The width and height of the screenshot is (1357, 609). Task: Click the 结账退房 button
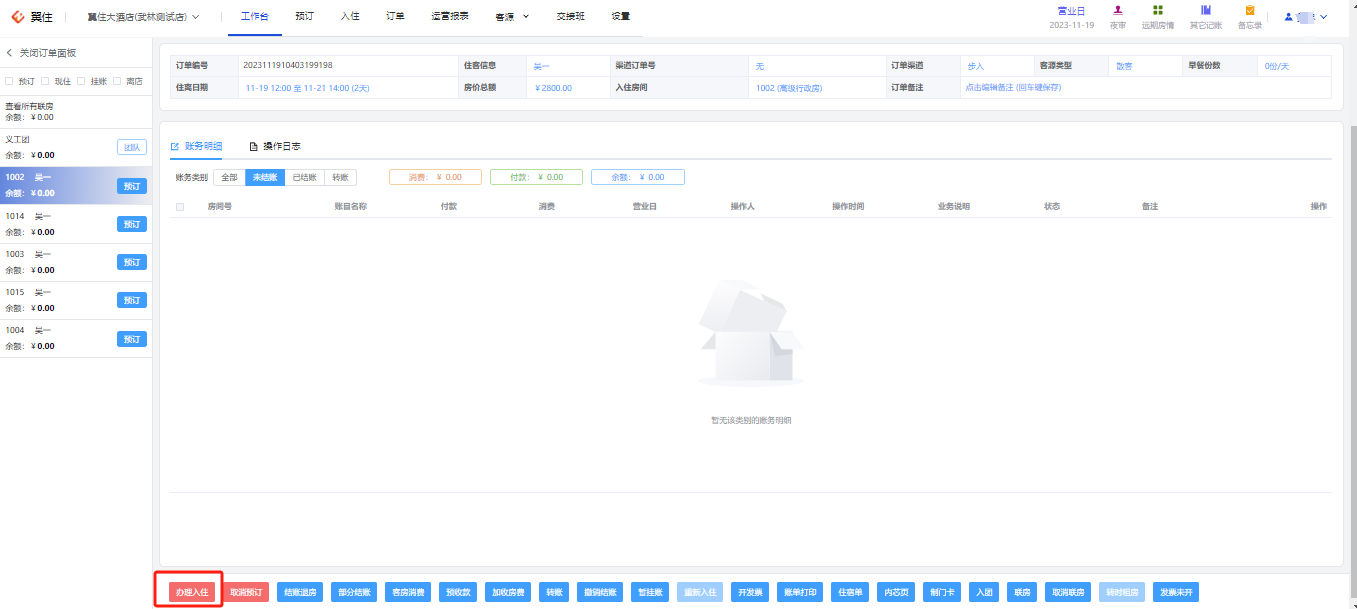300,592
